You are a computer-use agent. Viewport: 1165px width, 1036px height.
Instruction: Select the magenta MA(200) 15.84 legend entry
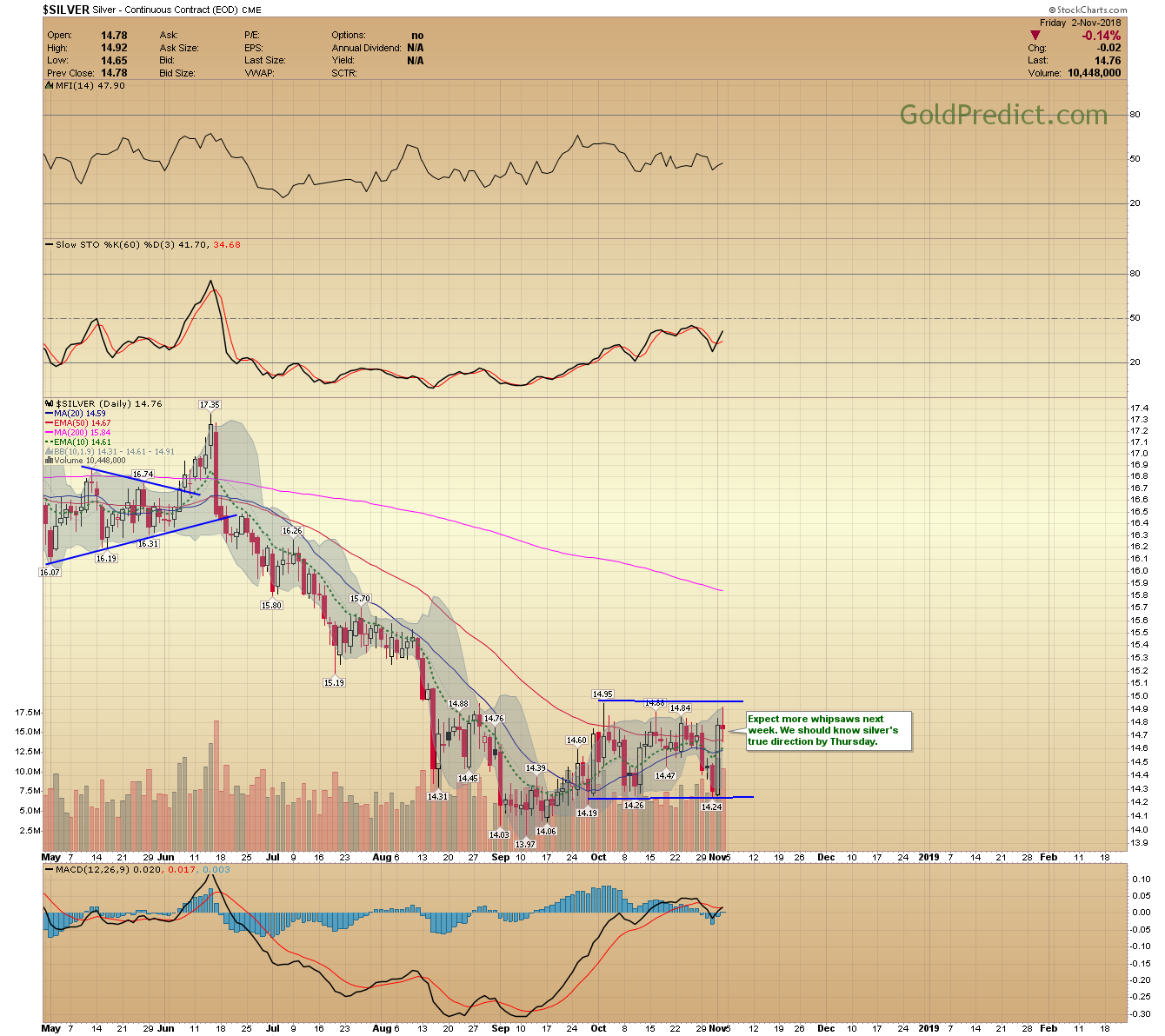[83, 433]
